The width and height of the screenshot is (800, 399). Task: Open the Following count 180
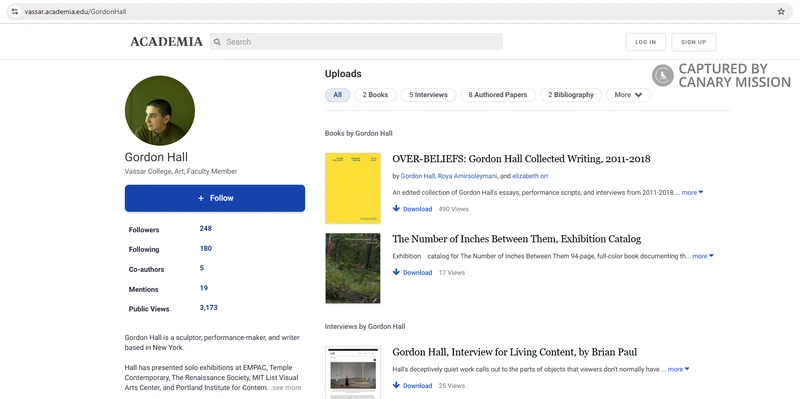206,248
